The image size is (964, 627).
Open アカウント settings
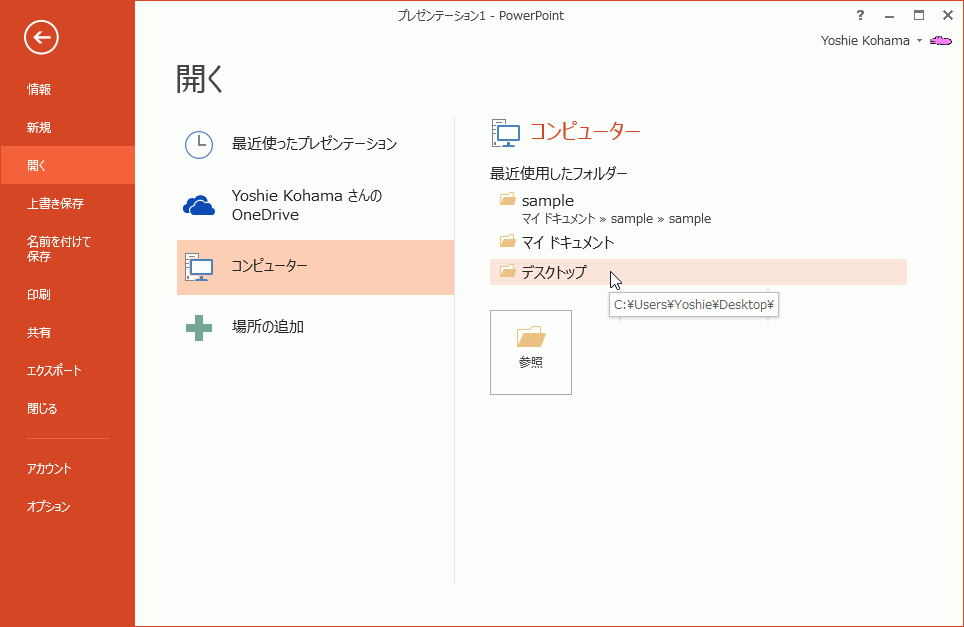point(68,468)
